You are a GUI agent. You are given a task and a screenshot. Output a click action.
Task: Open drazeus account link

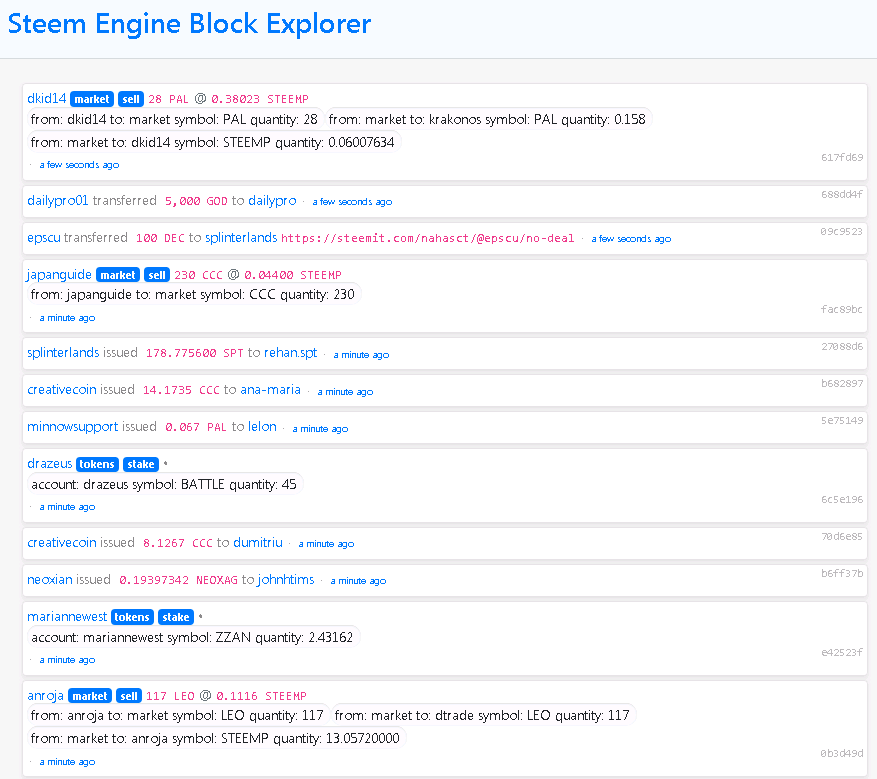[x=50, y=464]
